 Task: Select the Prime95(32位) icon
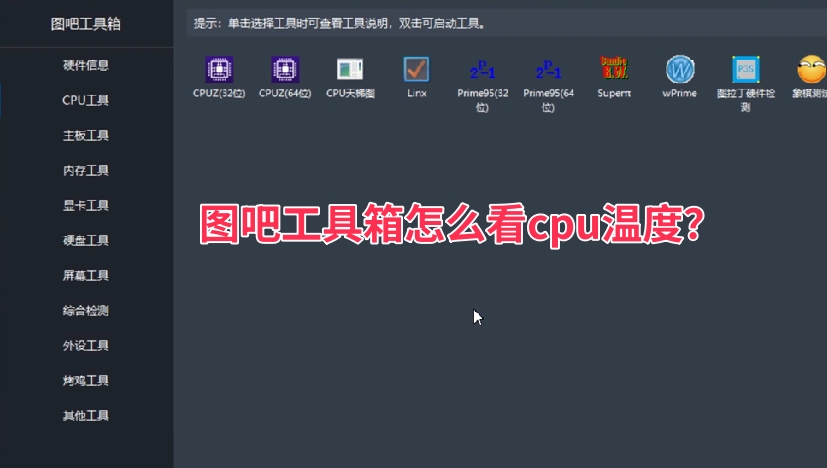click(482, 70)
